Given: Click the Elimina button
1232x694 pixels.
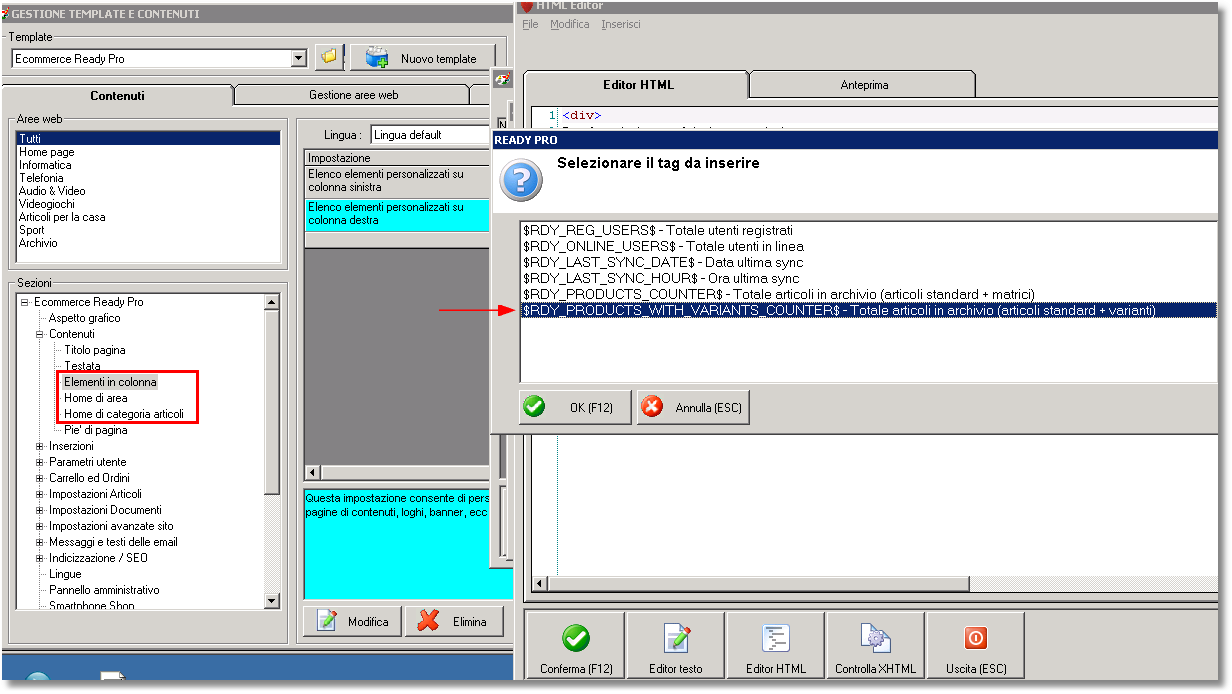Looking at the screenshot, I should coord(452,621).
